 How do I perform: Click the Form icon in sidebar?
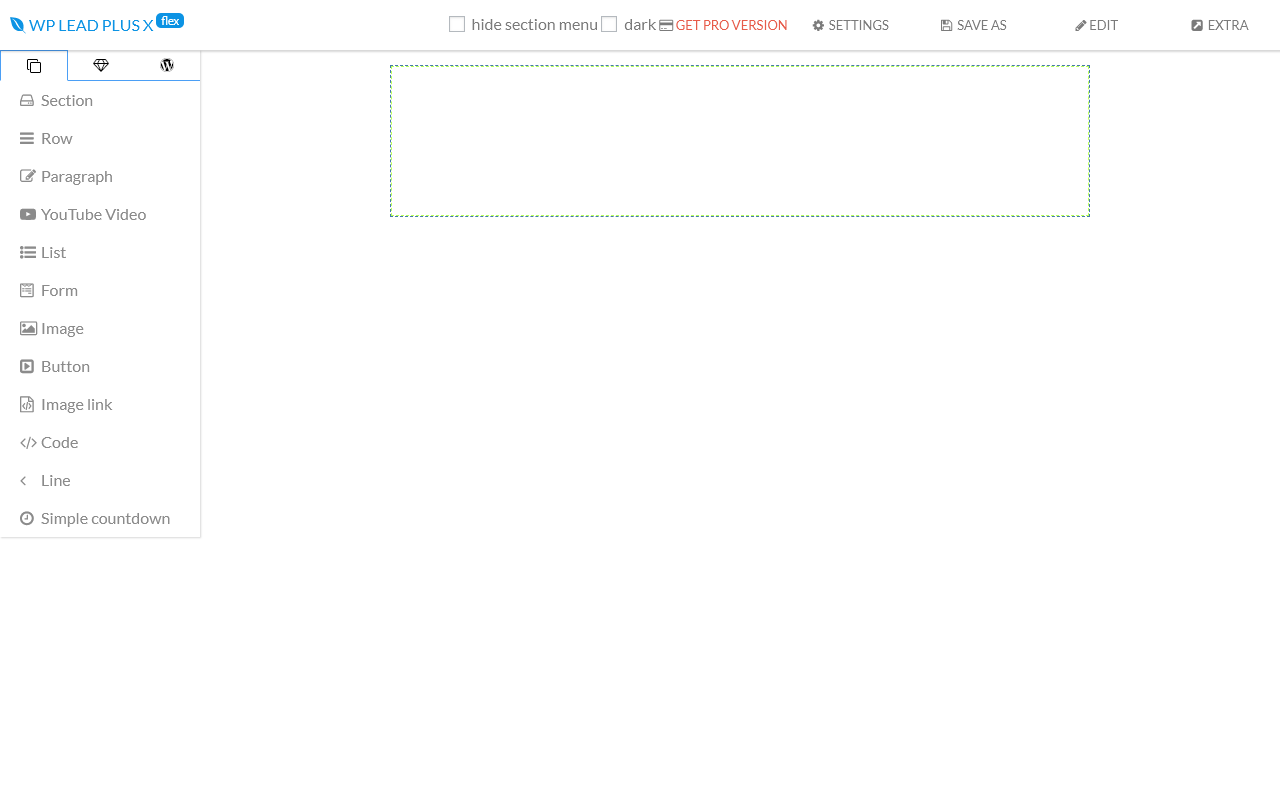coord(27,290)
